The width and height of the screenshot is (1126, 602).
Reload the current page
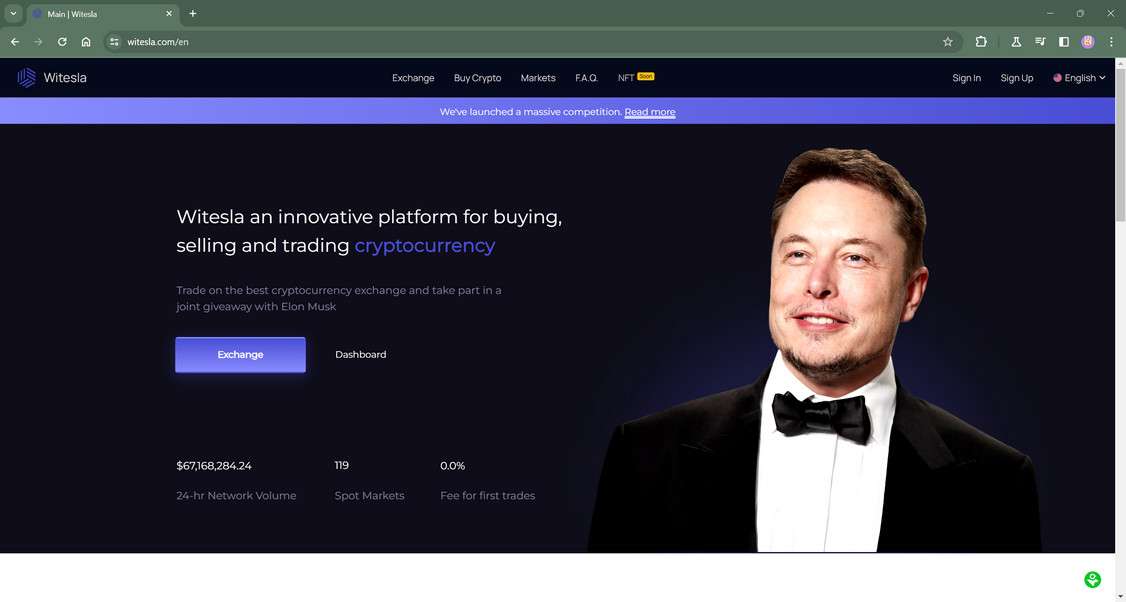tap(62, 42)
